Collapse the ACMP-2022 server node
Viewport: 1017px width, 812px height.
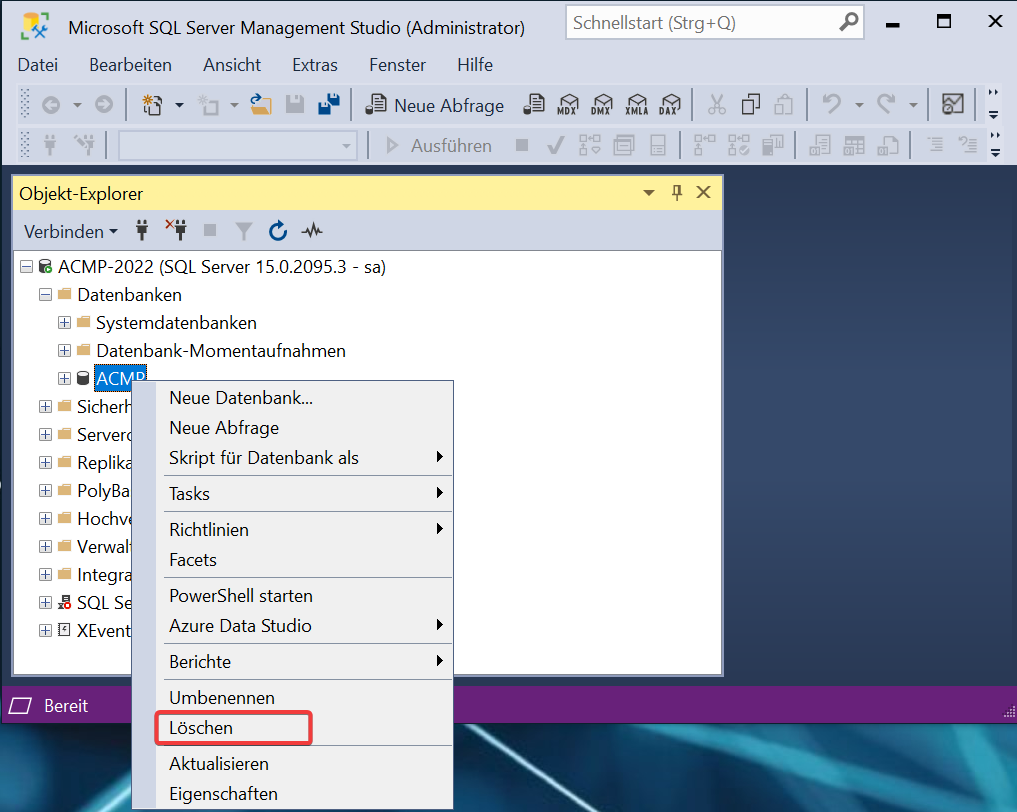pyautogui.click(x=27, y=267)
